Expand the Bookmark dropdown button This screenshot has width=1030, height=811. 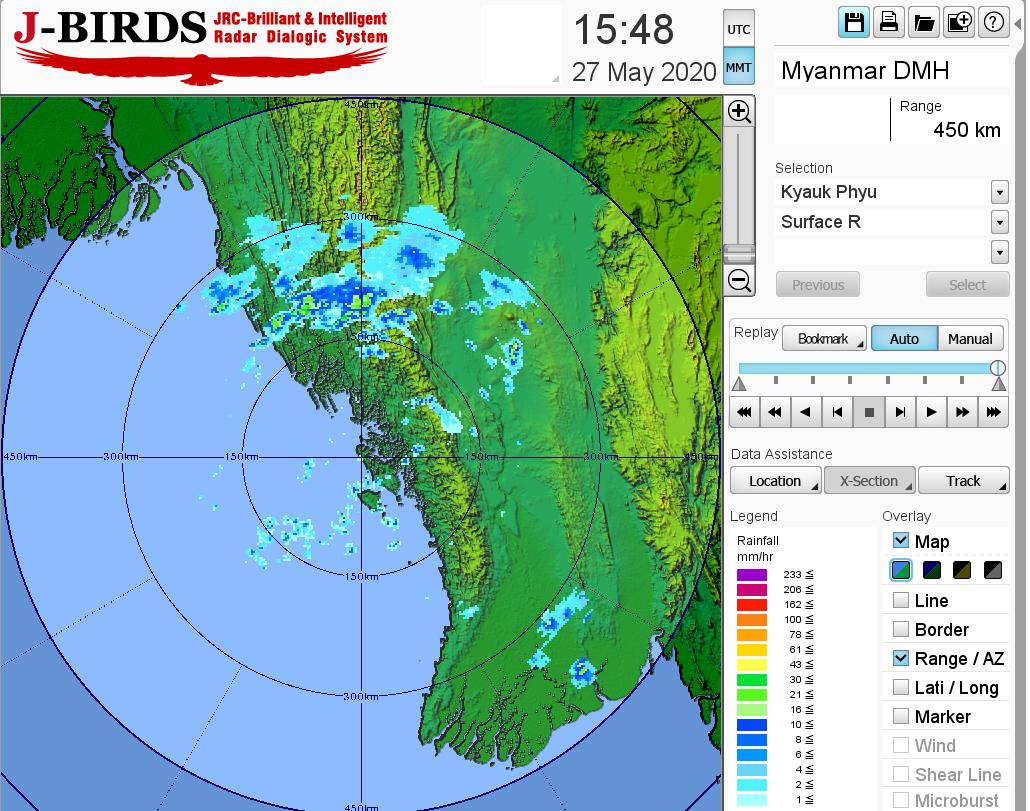824,339
